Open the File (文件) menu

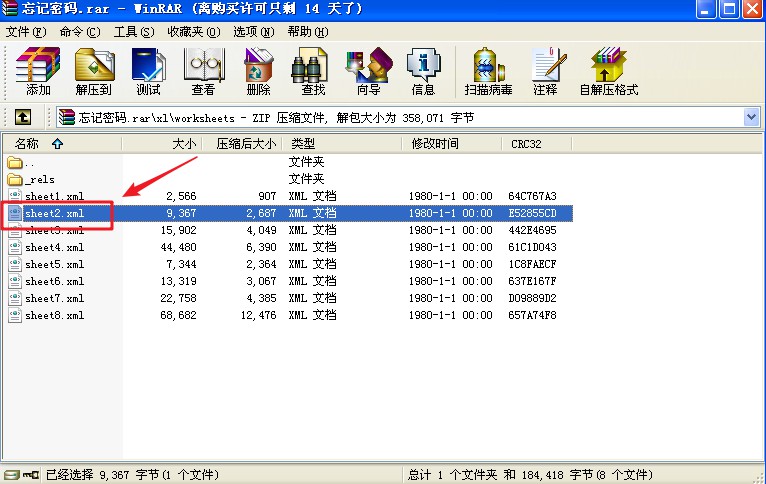(x=26, y=32)
